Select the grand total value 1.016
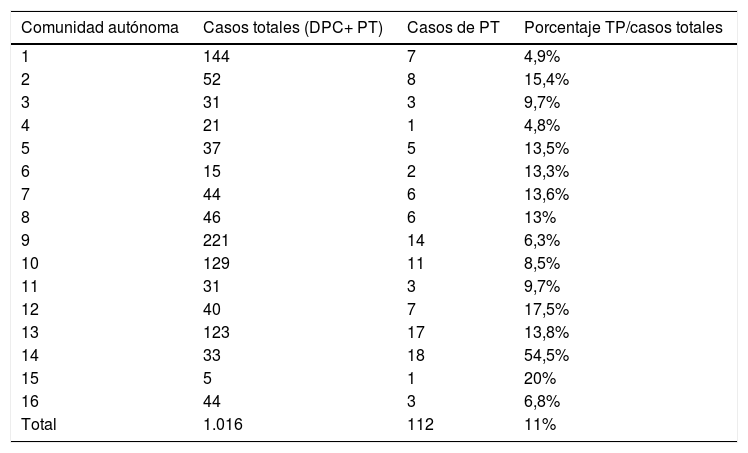748x453 pixels. point(224,424)
